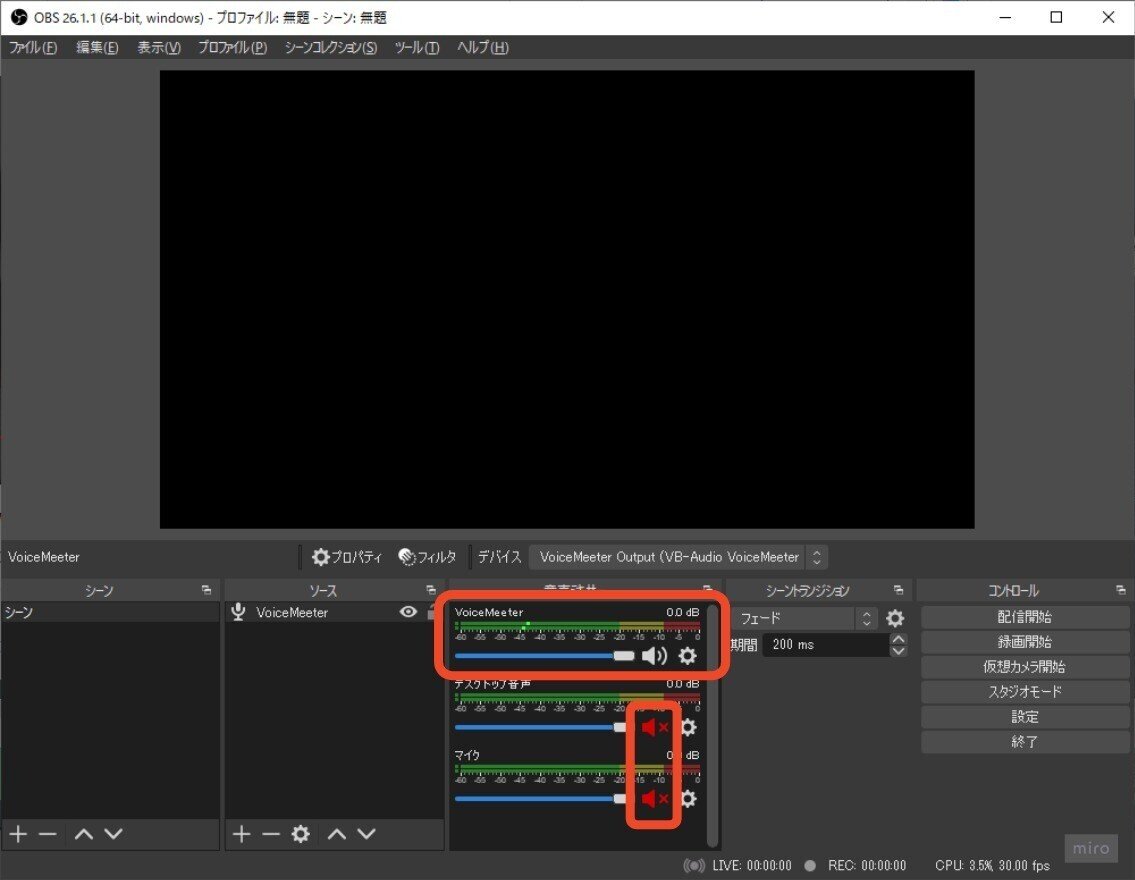Click the 200 ms duration field
The image size is (1135, 880).
[x=826, y=644]
